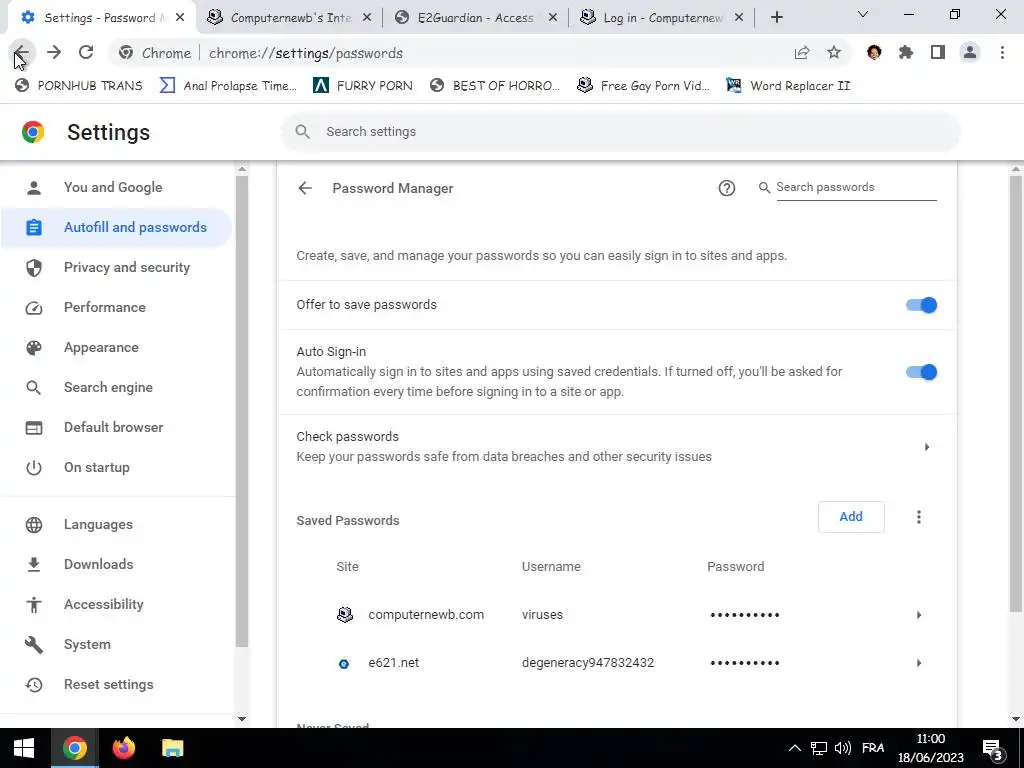Open a new tab with plus button
Image resolution: width=1024 pixels, height=768 pixels.
776,18
